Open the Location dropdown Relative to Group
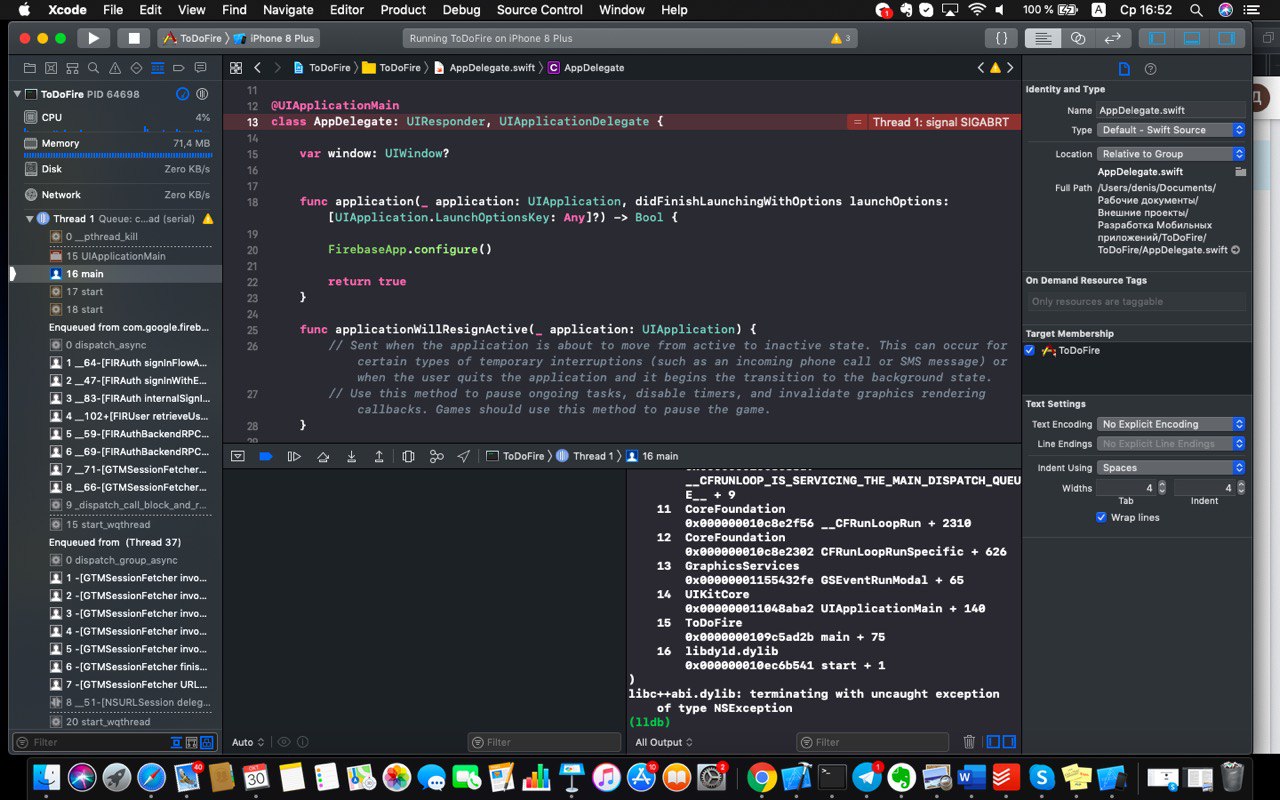This screenshot has width=1280, height=800. pyautogui.click(x=1171, y=154)
